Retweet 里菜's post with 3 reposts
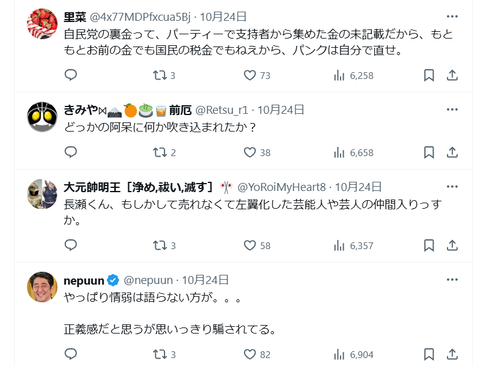 (164, 75)
